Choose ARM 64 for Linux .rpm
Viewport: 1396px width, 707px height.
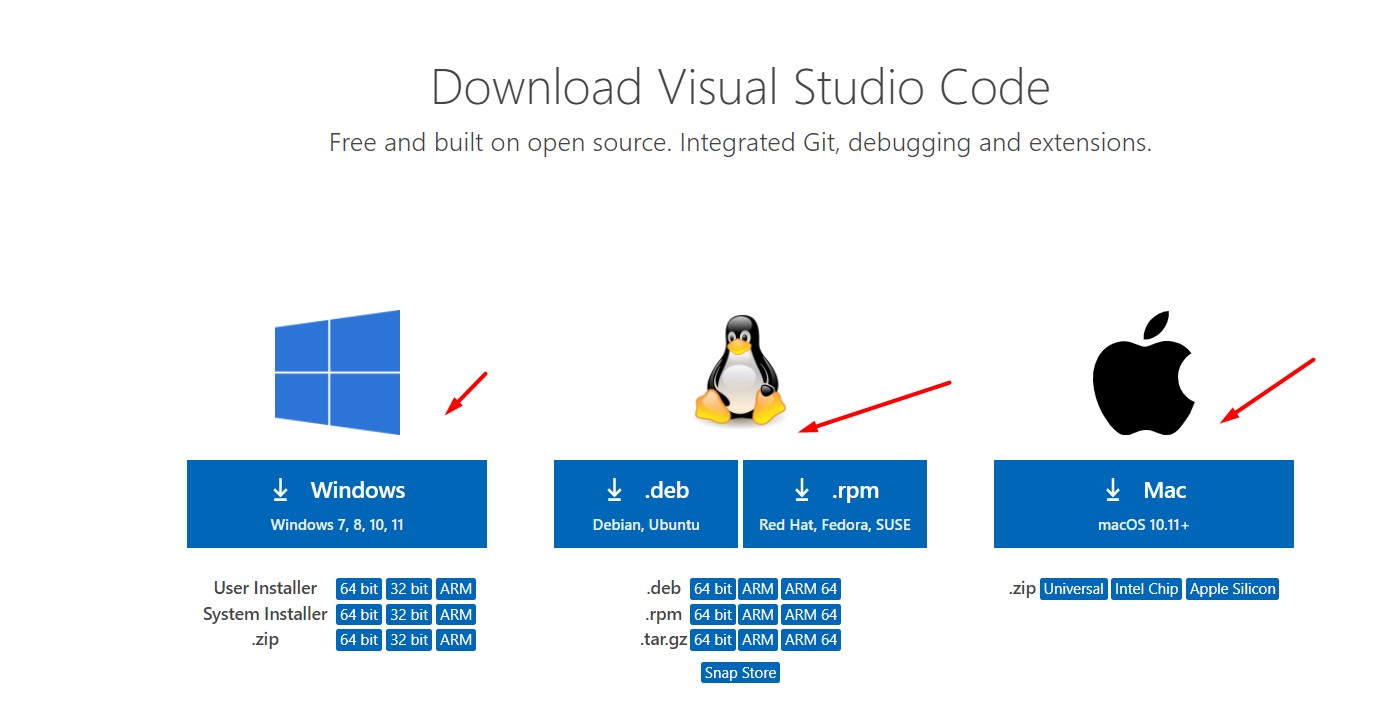point(811,615)
